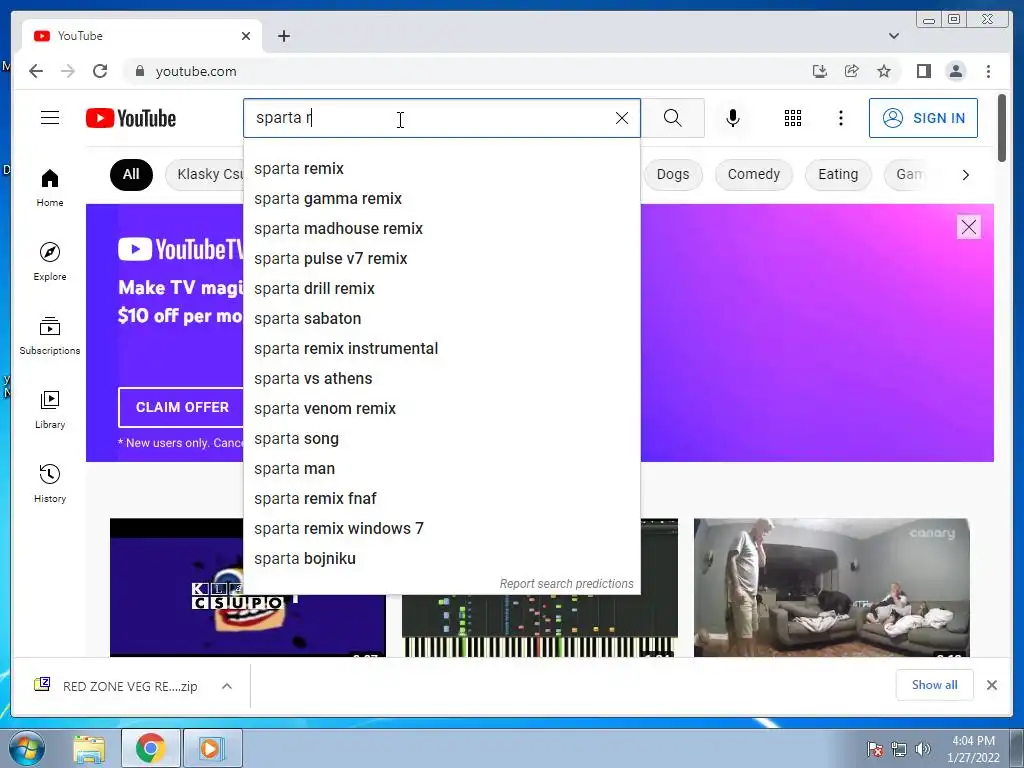Choose suggestion "sparta vs athens"
1024x768 pixels.
click(x=441, y=379)
